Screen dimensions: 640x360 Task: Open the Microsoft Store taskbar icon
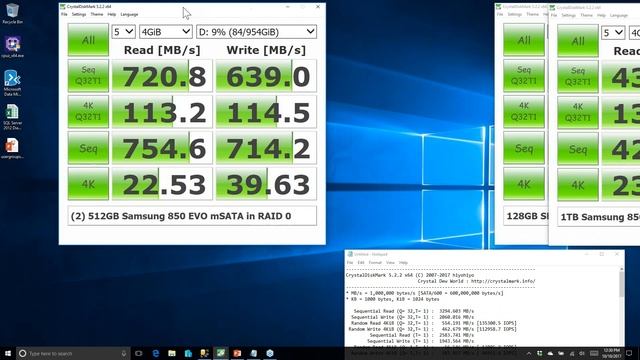click(188, 353)
